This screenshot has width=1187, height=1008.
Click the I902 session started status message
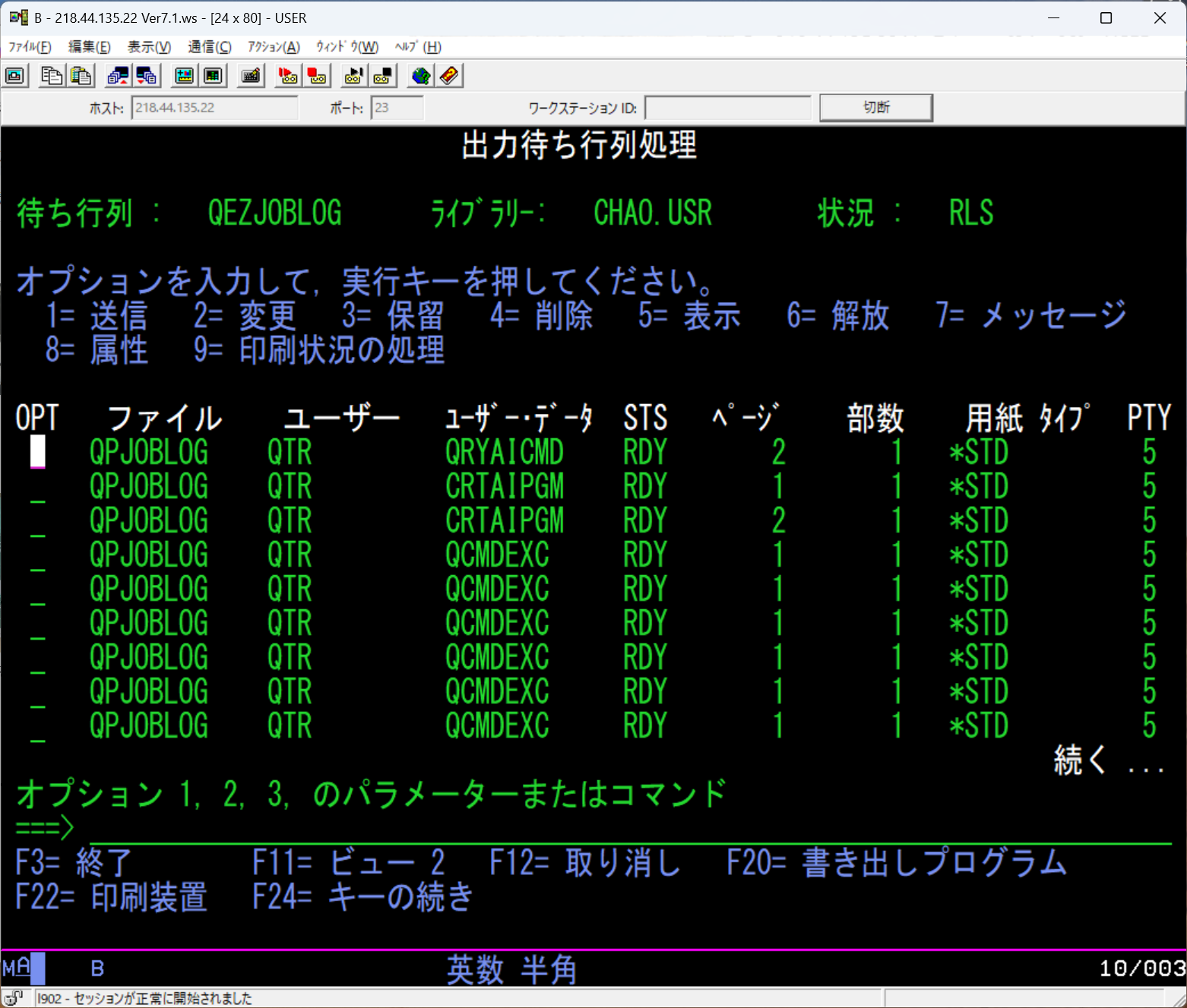[144, 998]
